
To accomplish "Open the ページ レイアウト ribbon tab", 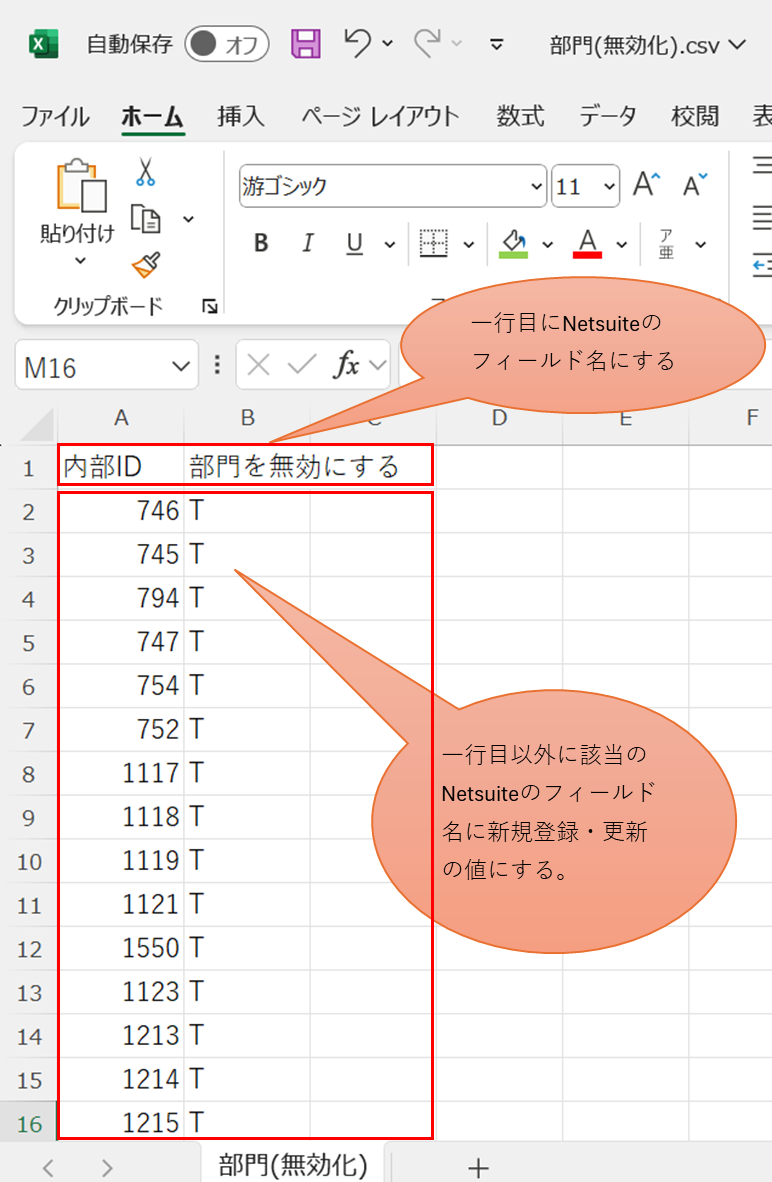I will tap(380, 116).
